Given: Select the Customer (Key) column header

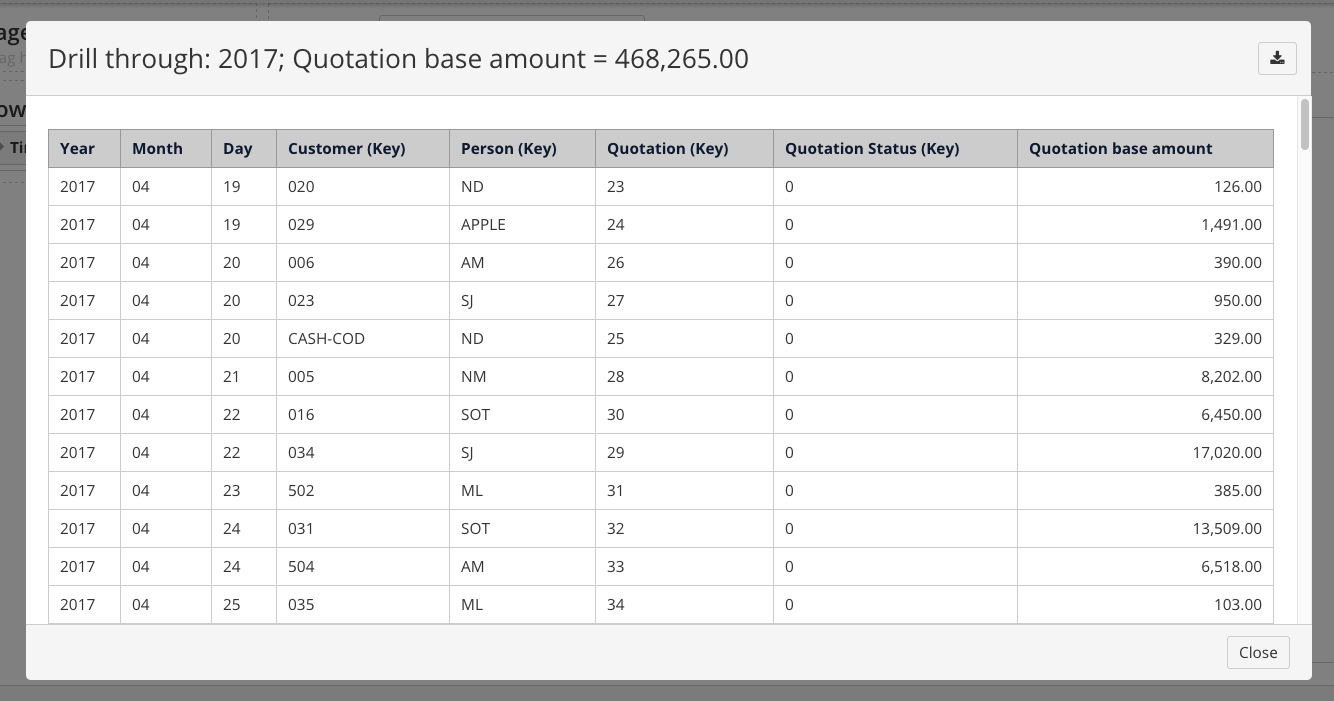Looking at the screenshot, I should pos(346,148).
